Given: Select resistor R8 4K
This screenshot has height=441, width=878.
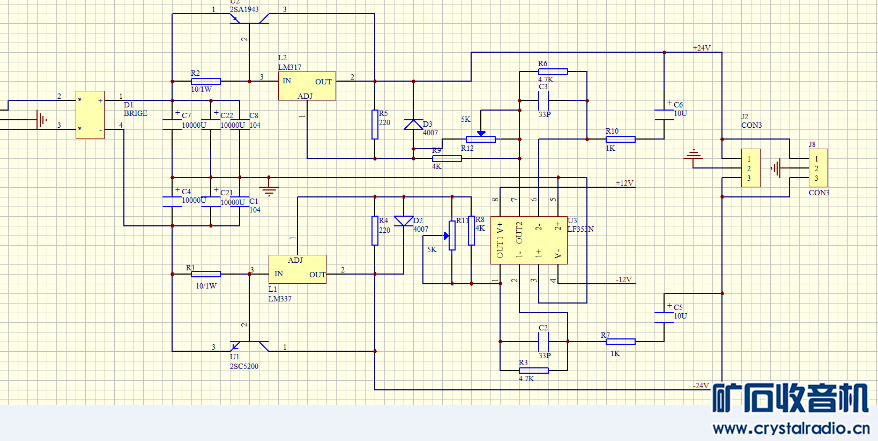Looking at the screenshot, I should pos(471,231).
